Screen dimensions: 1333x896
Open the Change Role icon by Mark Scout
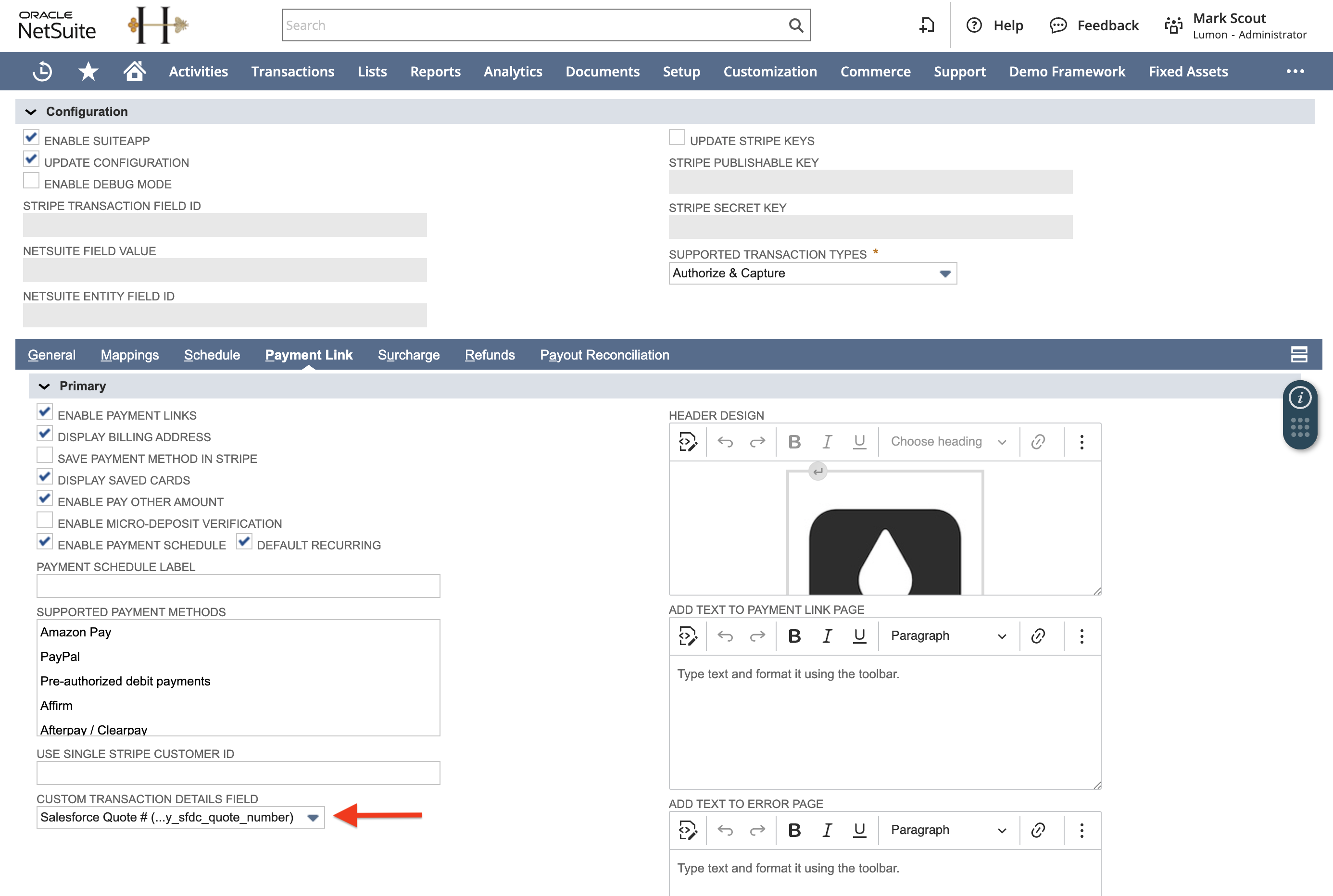point(1173,25)
